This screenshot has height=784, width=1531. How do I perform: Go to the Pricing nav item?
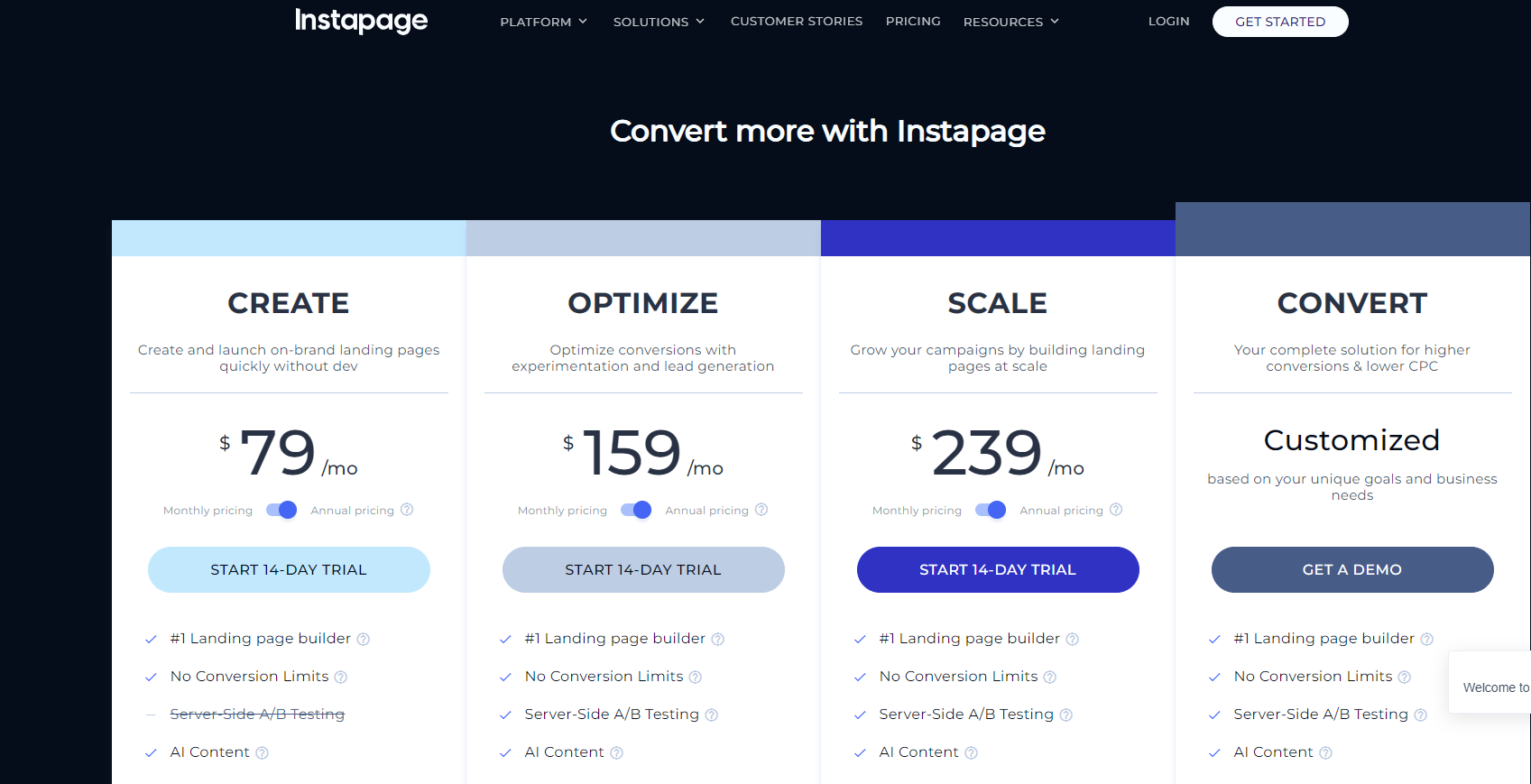tap(913, 21)
